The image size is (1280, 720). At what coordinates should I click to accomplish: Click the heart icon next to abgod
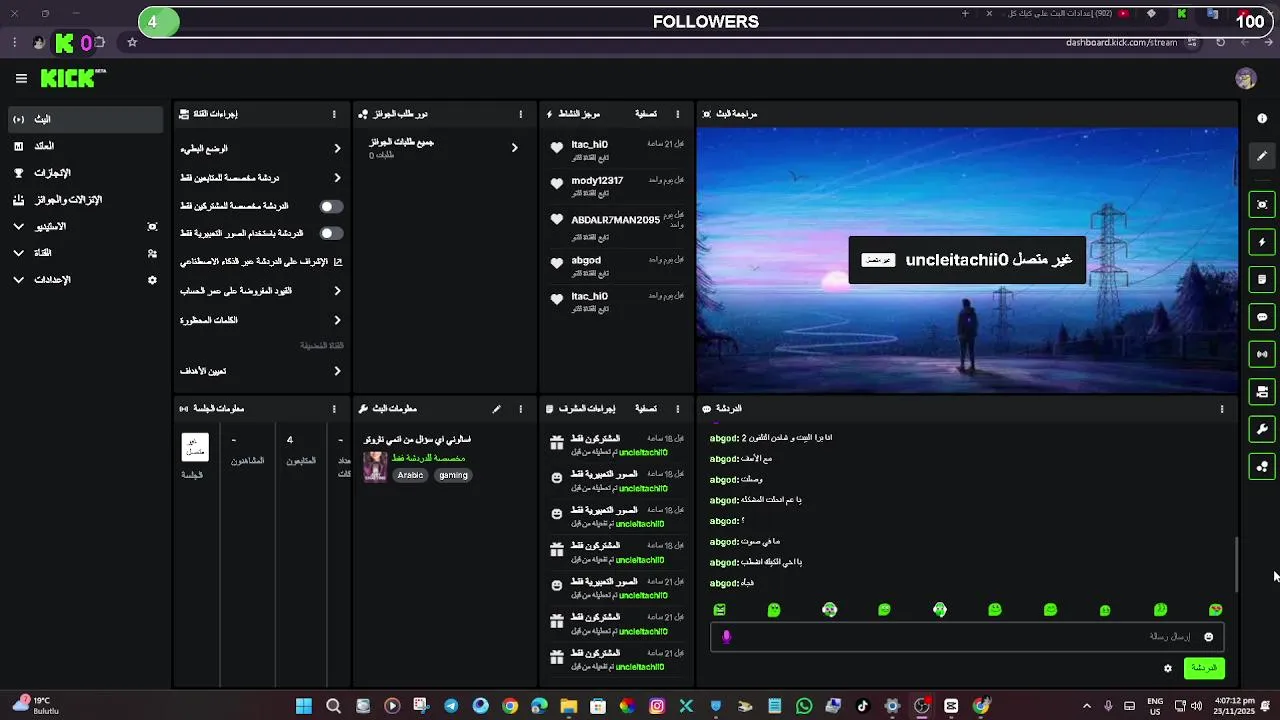[x=557, y=263]
